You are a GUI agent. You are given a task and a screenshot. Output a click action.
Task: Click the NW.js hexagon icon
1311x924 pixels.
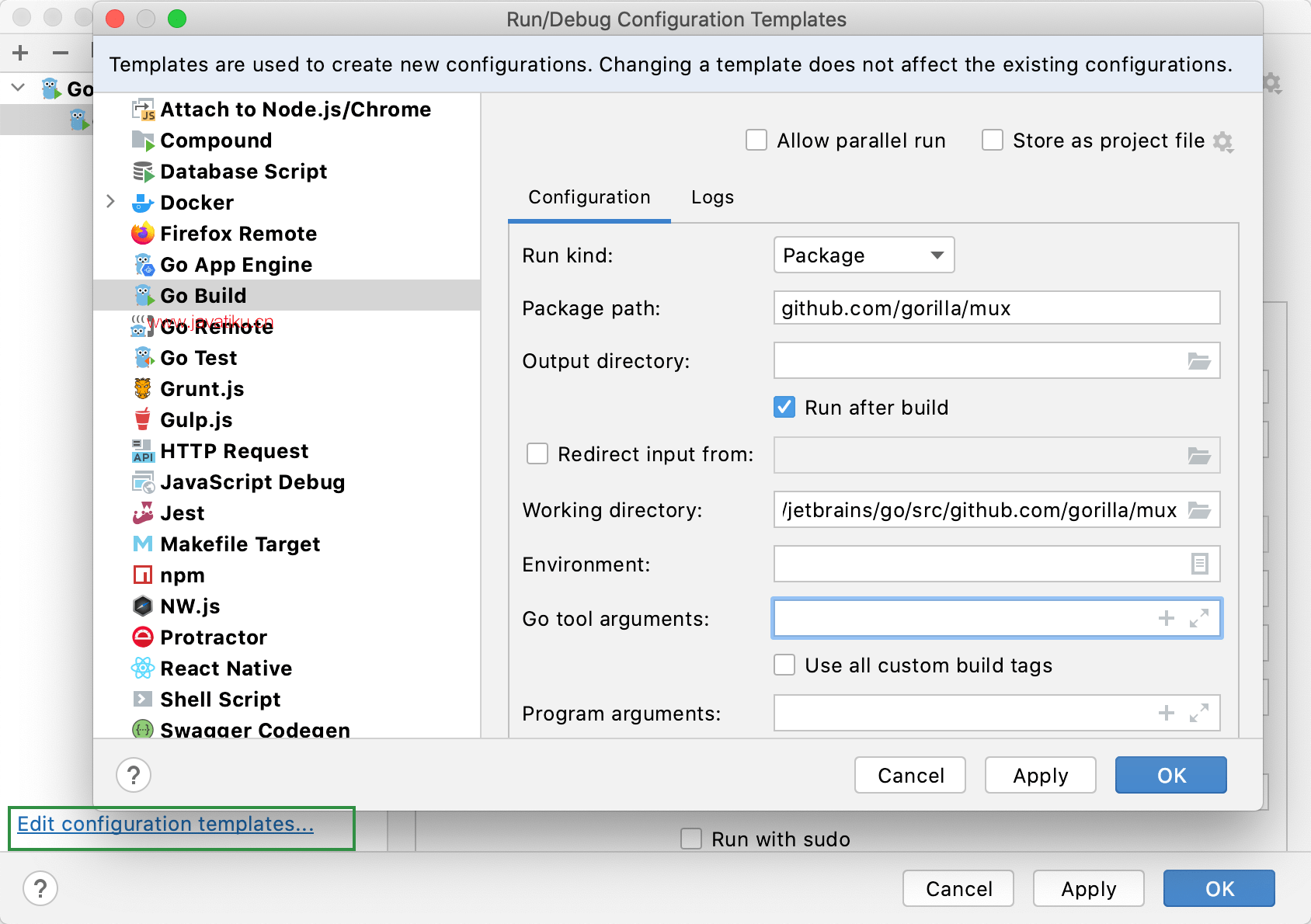pyautogui.click(x=144, y=606)
